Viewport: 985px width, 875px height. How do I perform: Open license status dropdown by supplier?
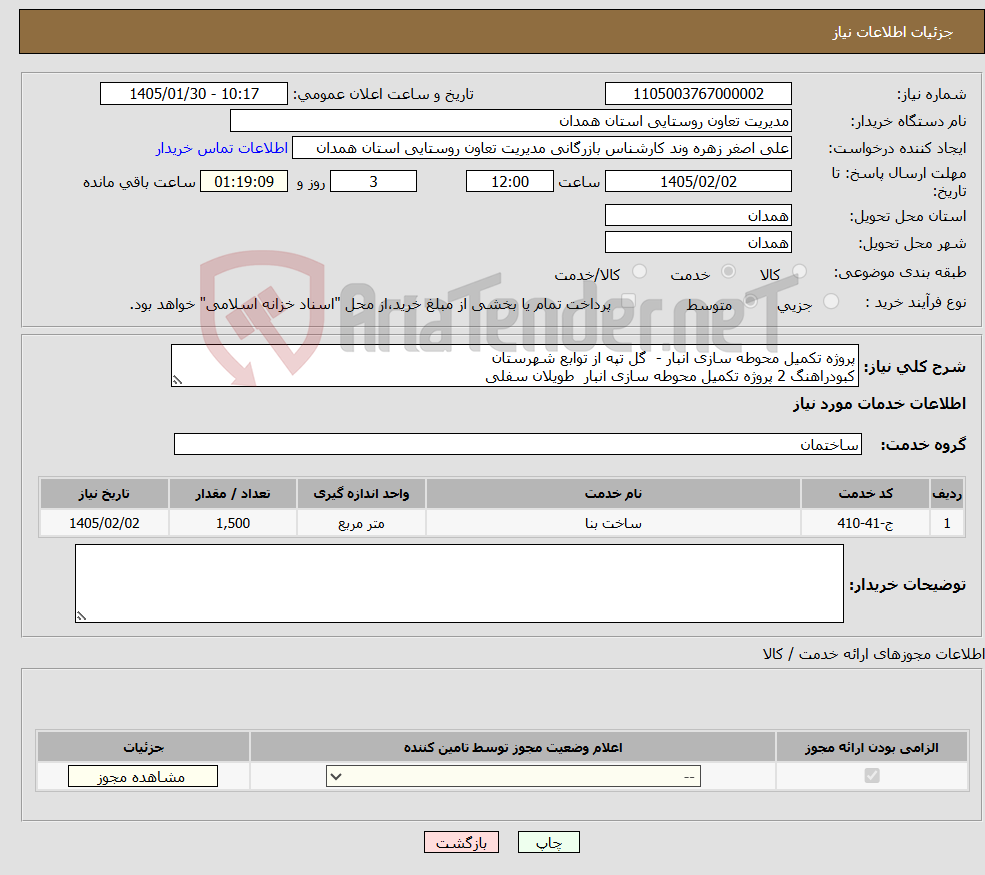point(513,776)
